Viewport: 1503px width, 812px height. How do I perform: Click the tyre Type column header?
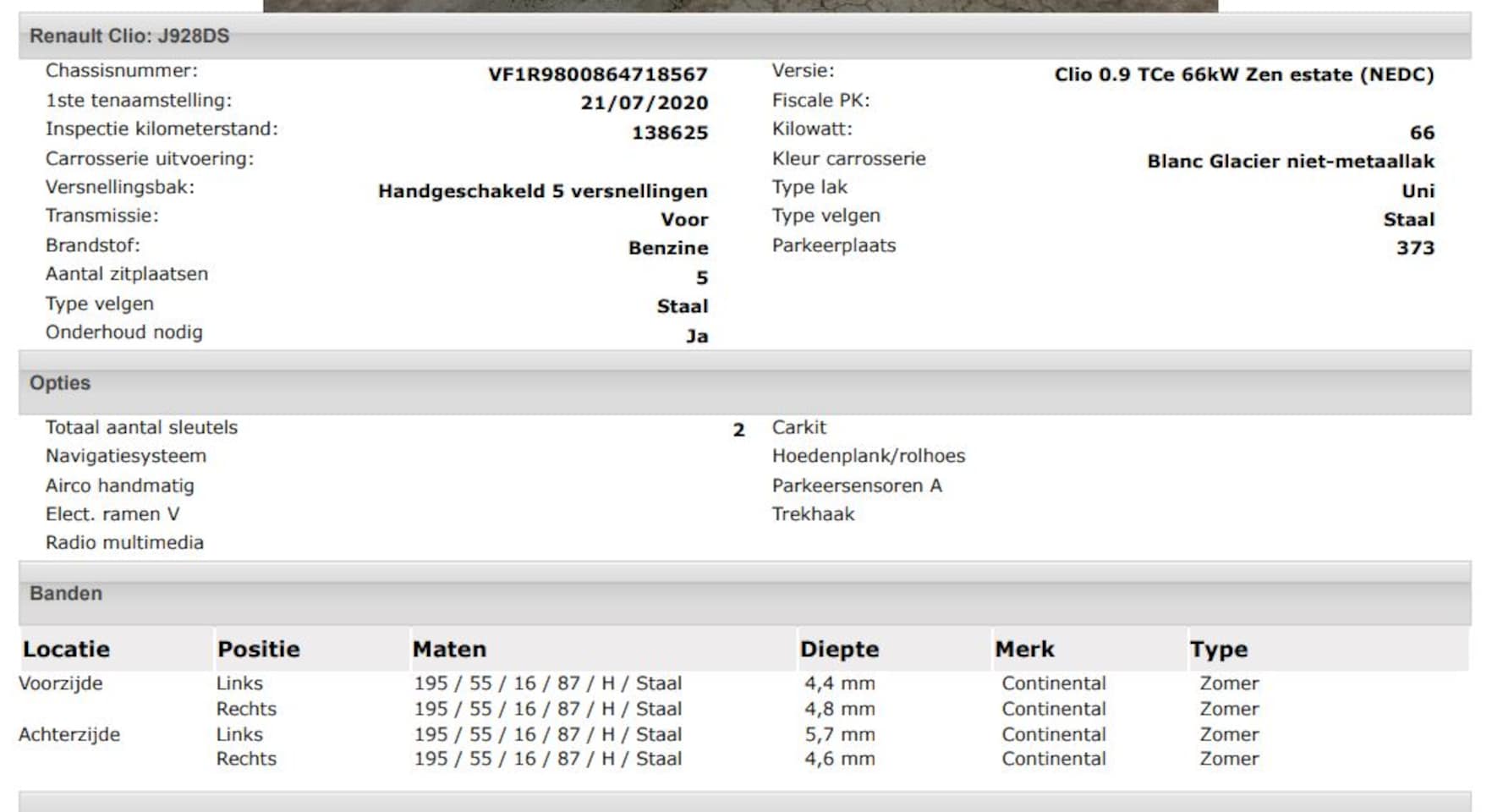coord(1218,650)
